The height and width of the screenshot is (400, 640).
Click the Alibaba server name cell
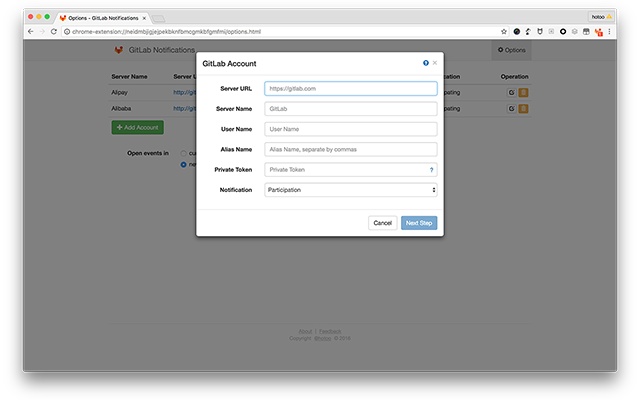click(121, 108)
